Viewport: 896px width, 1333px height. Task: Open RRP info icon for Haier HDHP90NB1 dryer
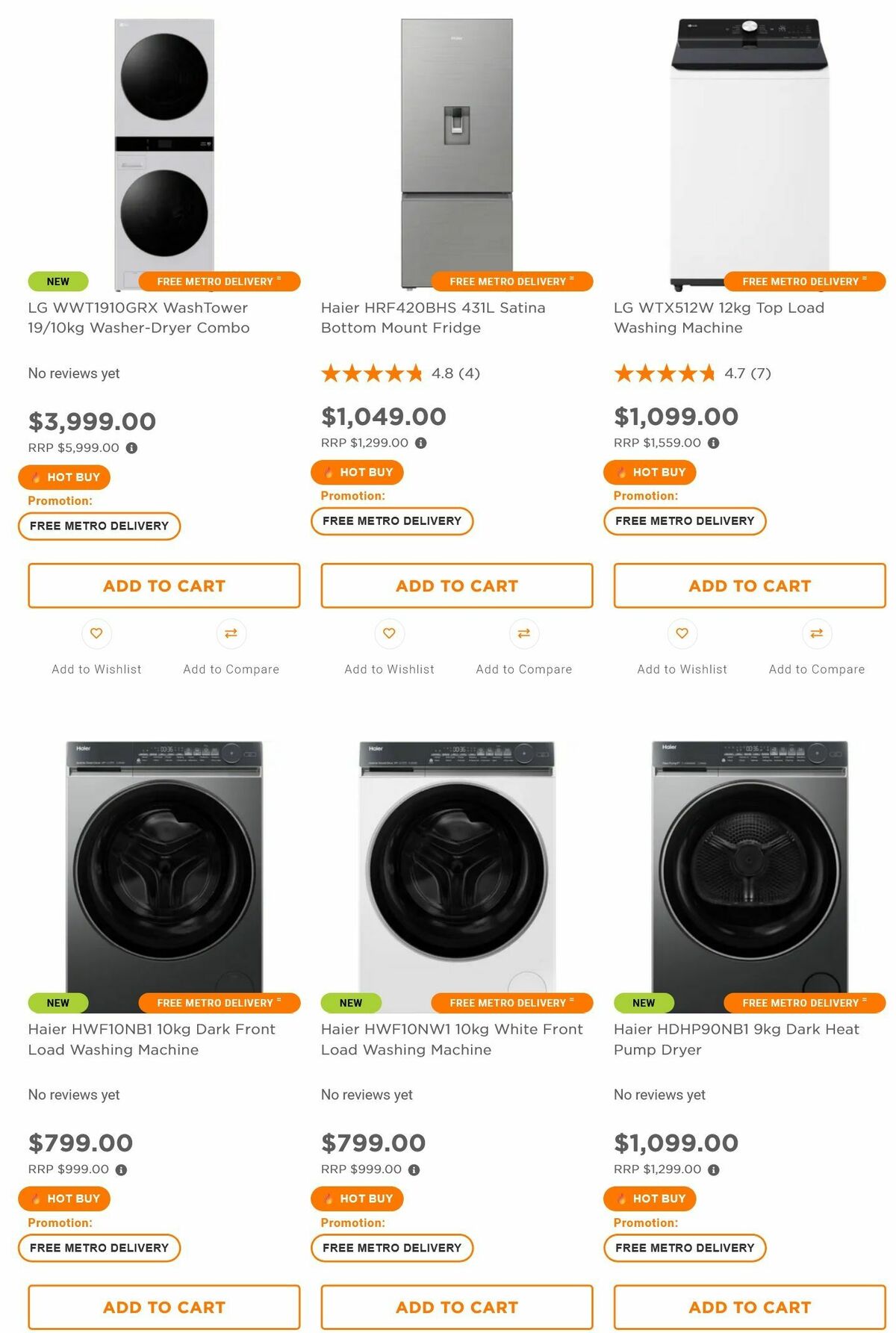pyautogui.click(x=713, y=1170)
